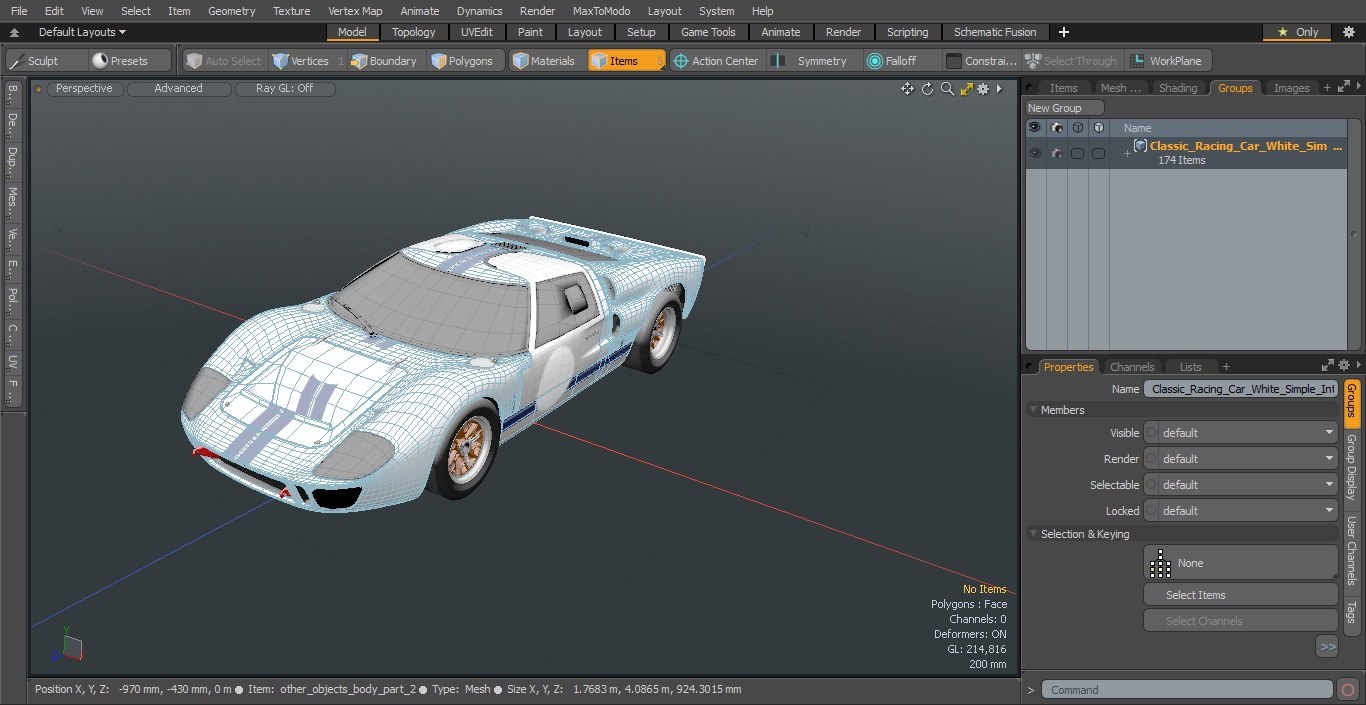Click the viewport zoom magnifier icon
The image size is (1366, 705).
coord(947,89)
